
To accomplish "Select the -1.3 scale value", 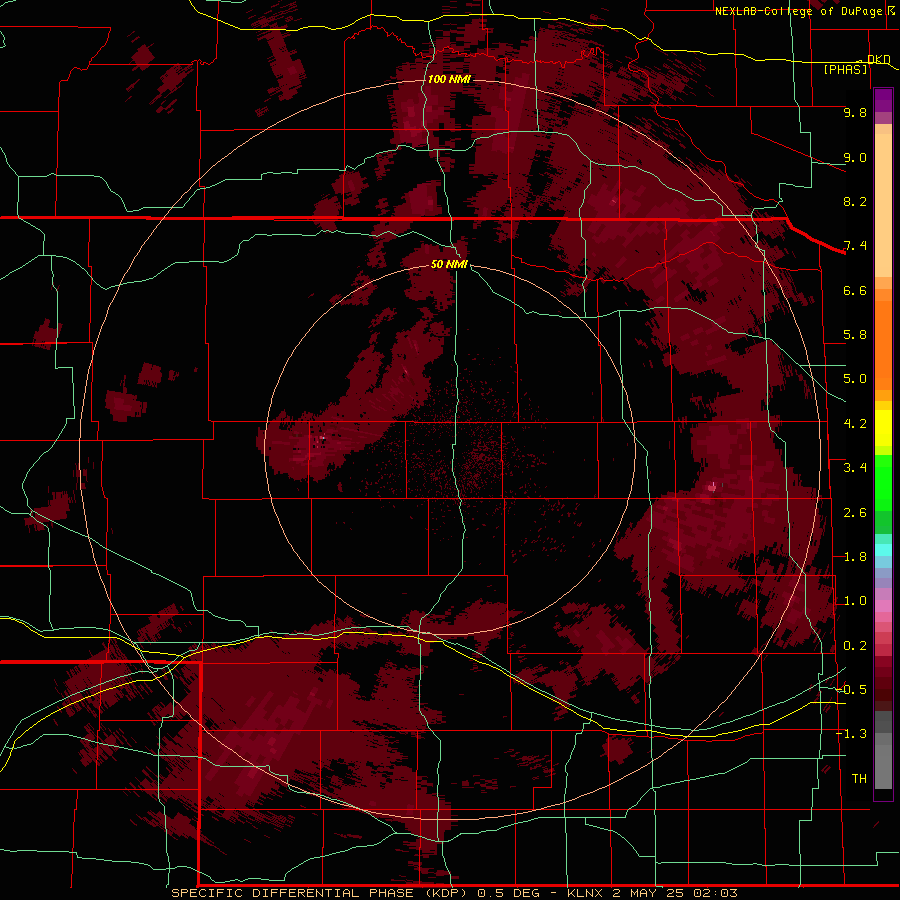I will [851, 734].
